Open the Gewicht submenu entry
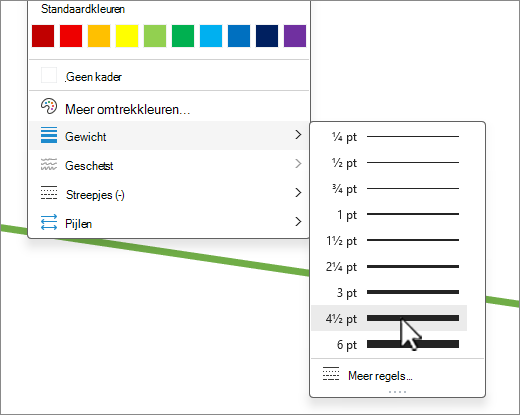Screen dimensions: 520x415 tap(169, 136)
